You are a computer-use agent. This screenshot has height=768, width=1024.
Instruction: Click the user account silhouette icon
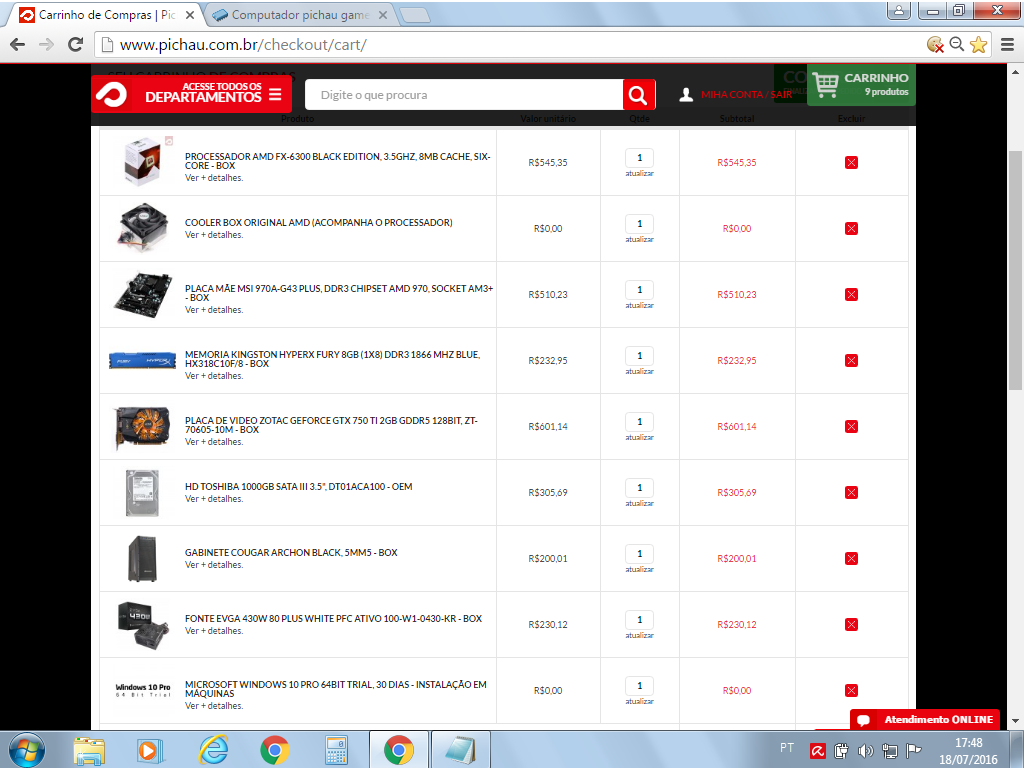pyautogui.click(x=686, y=95)
